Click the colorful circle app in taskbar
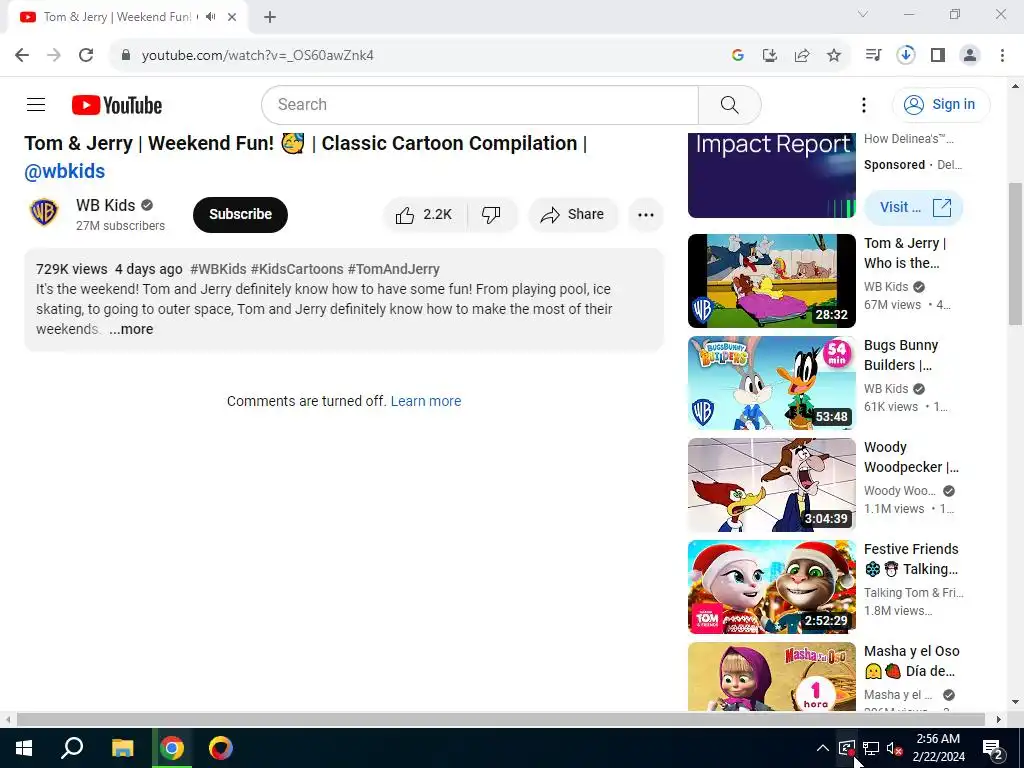Viewport: 1024px width, 768px height. point(221,748)
